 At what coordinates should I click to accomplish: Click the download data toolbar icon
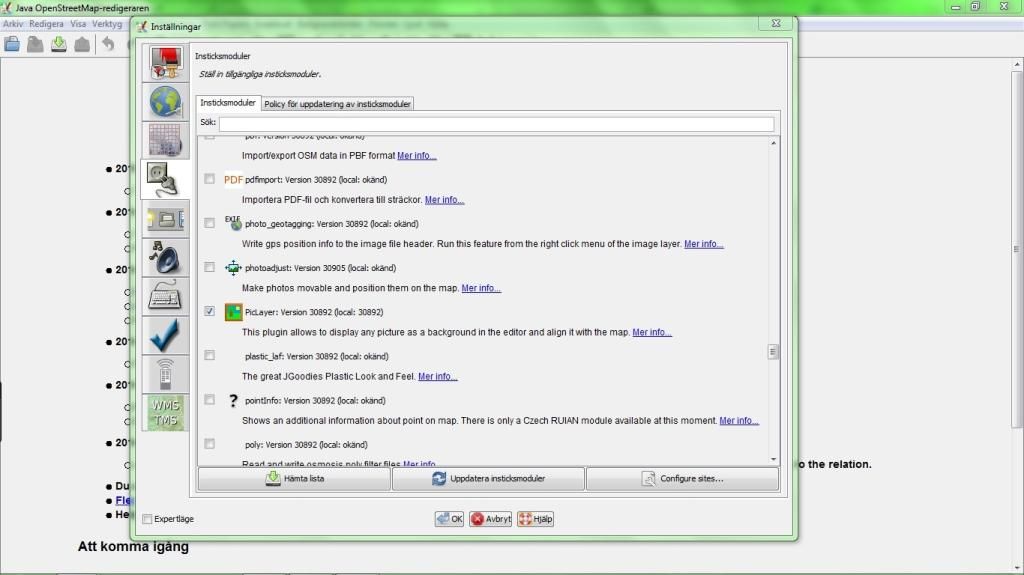59,44
